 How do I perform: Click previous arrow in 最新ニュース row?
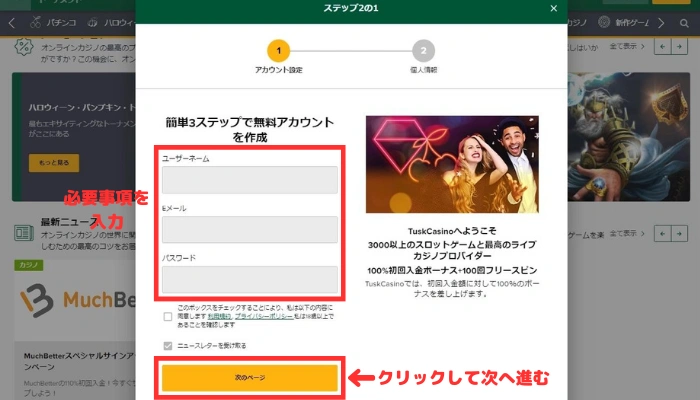(662, 233)
